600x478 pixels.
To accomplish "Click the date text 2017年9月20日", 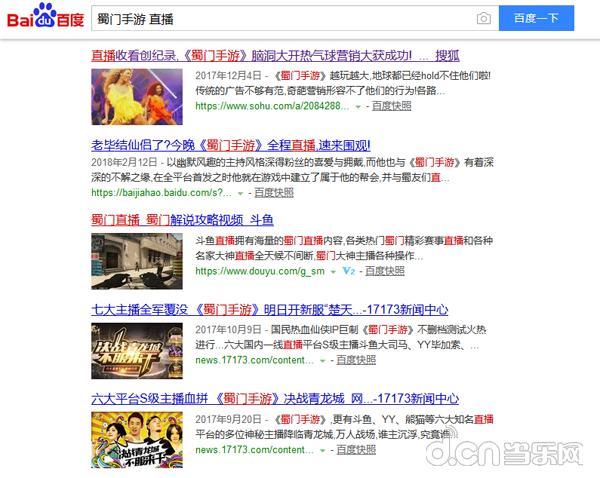I will [x=228, y=419].
